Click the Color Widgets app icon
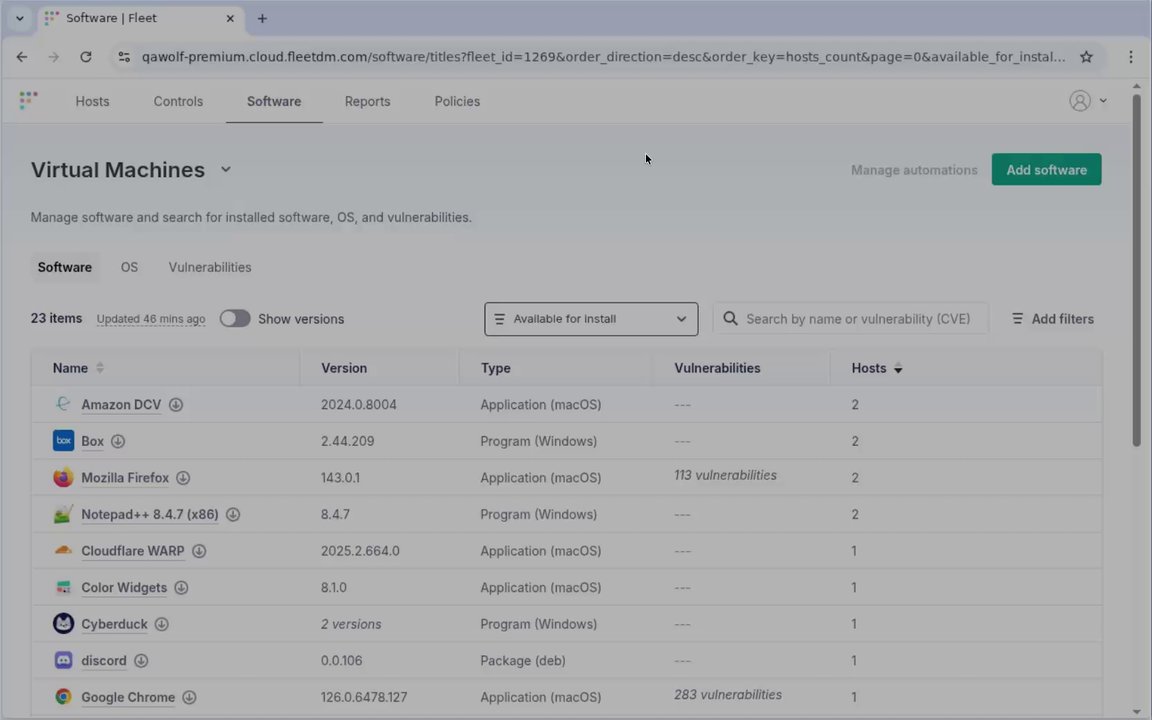This screenshot has height=720, width=1152. click(x=63, y=587)
